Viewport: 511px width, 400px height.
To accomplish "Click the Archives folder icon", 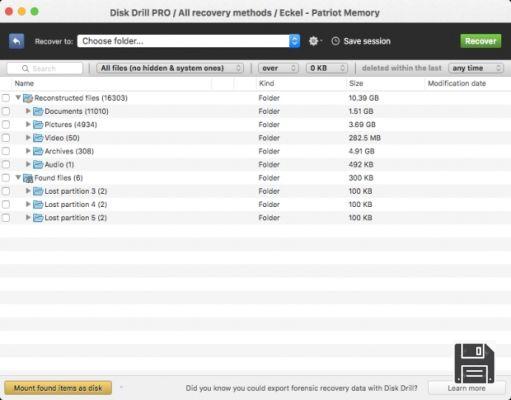I will 38,151.
